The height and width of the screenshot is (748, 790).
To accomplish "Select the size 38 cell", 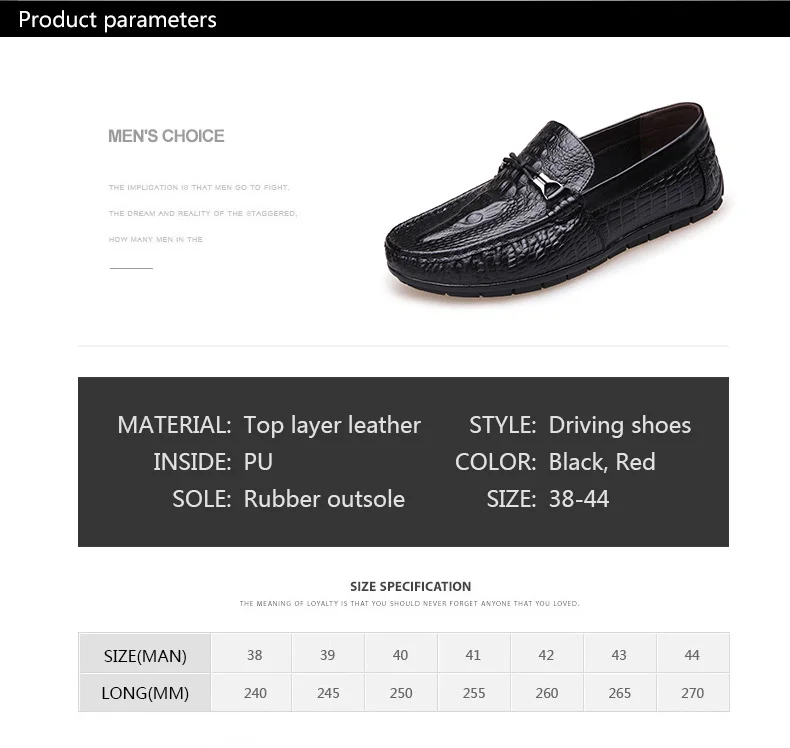I will [254, 655].
